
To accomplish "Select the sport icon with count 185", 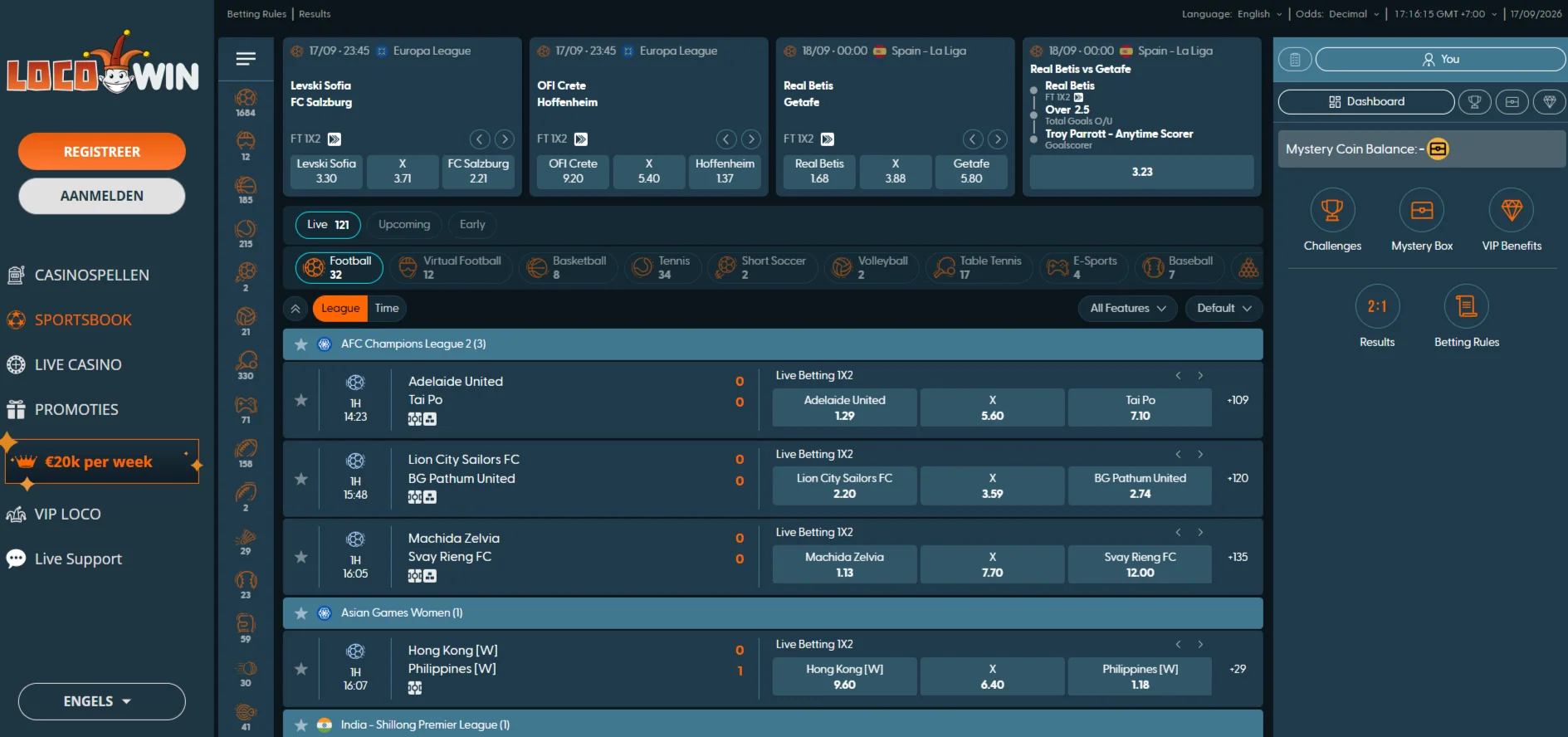I will pos(246,190).
